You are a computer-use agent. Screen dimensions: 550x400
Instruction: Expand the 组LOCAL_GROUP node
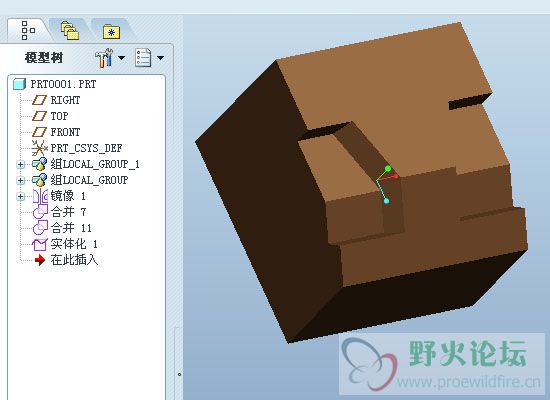[x=20, y=180]
